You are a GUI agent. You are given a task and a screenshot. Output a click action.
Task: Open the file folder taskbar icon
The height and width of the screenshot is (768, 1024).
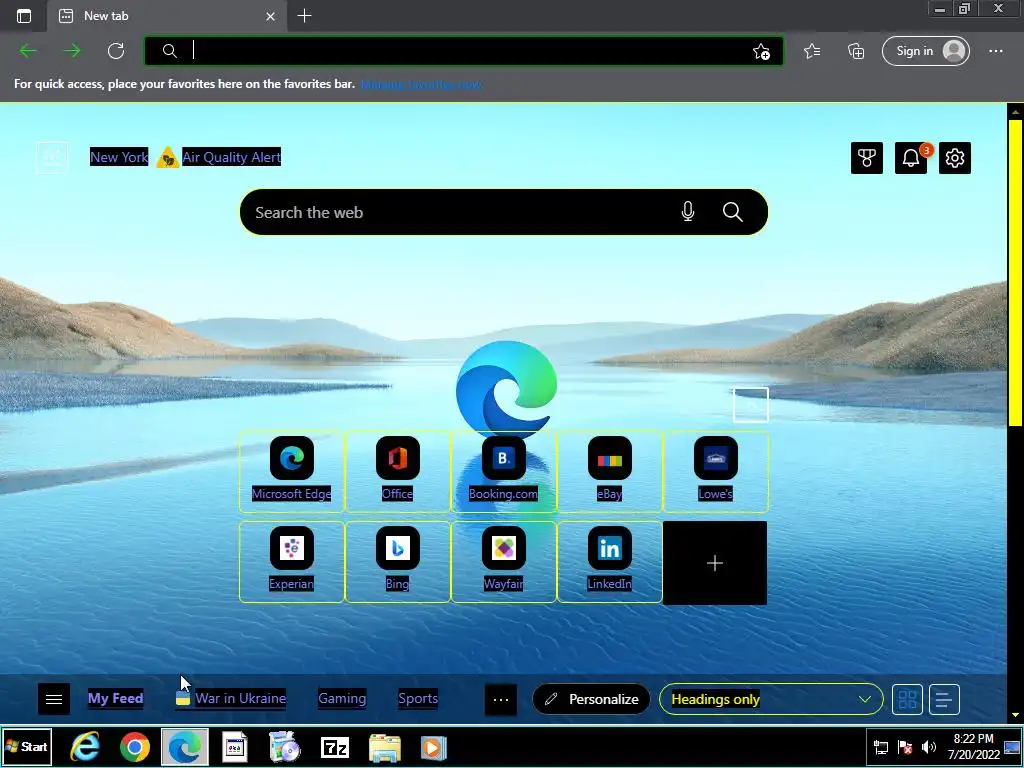click(x=385, y=747)
